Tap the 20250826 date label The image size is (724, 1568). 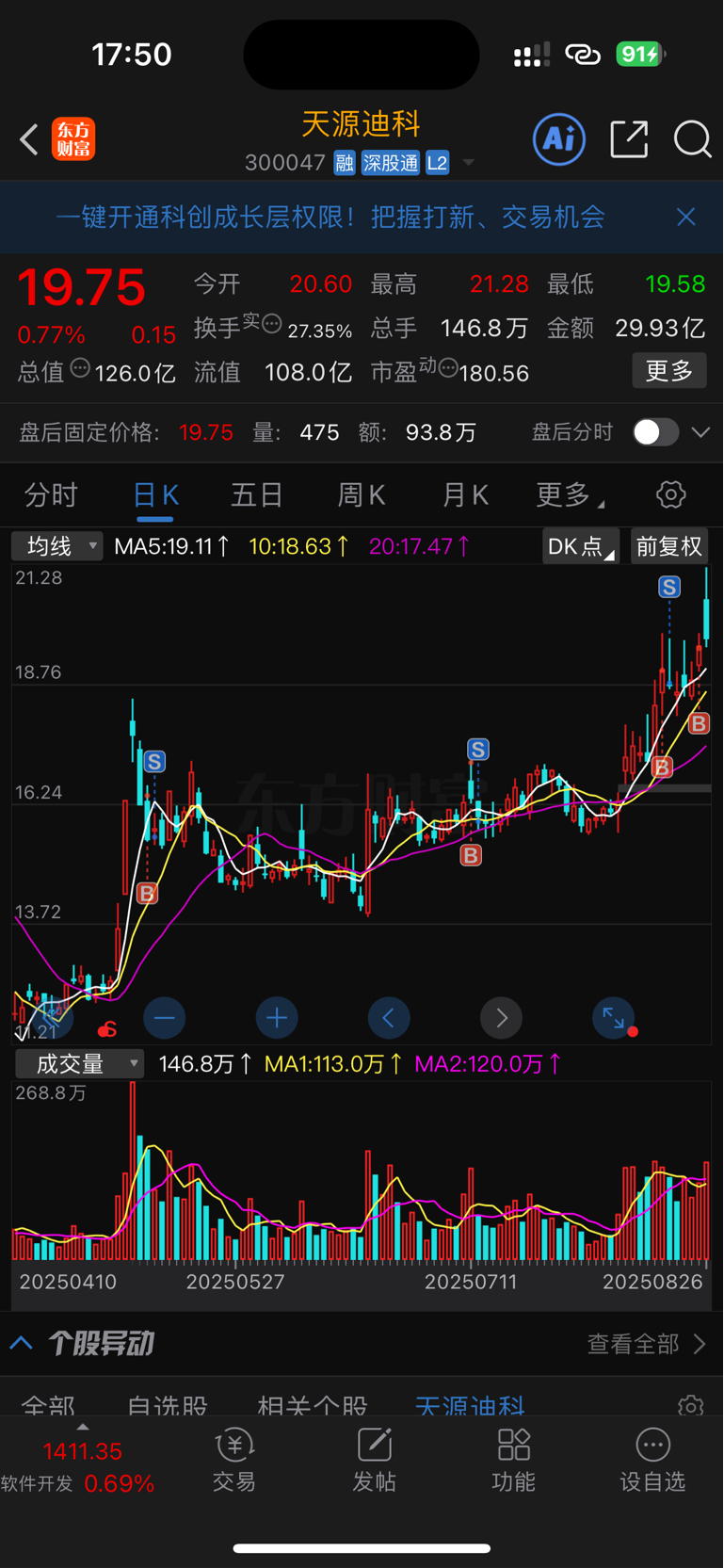[652, 1282]
